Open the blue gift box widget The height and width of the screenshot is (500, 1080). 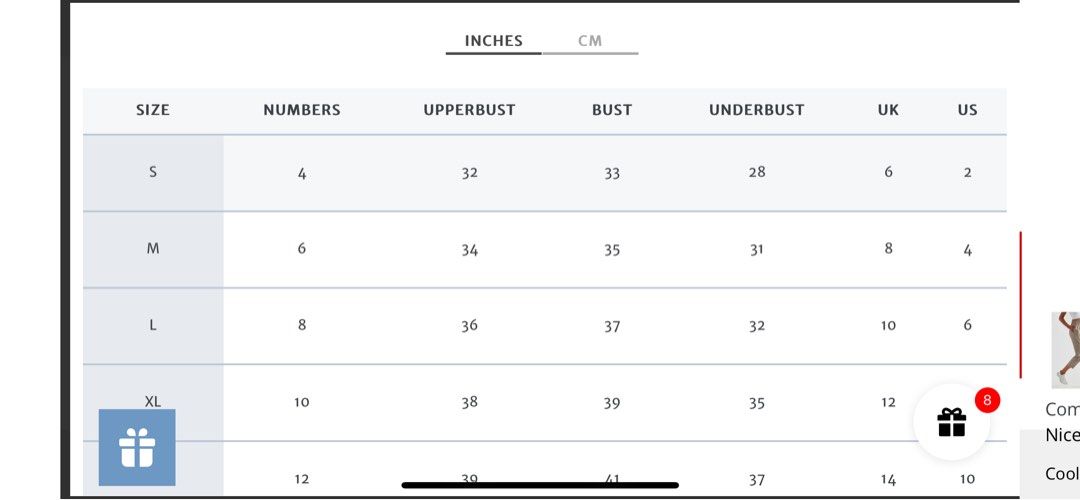137,447
